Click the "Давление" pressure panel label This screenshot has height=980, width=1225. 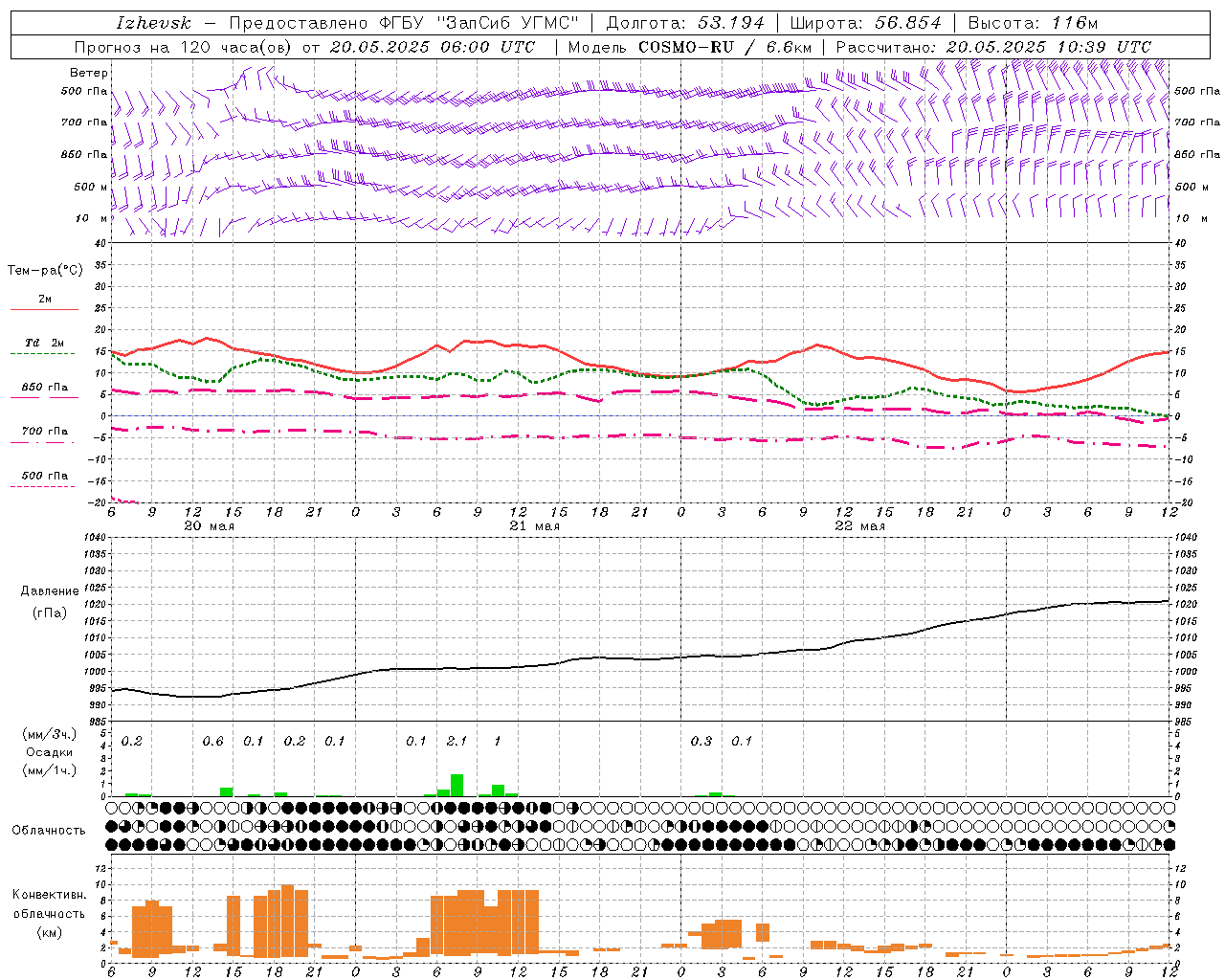(x=49, y=591)
